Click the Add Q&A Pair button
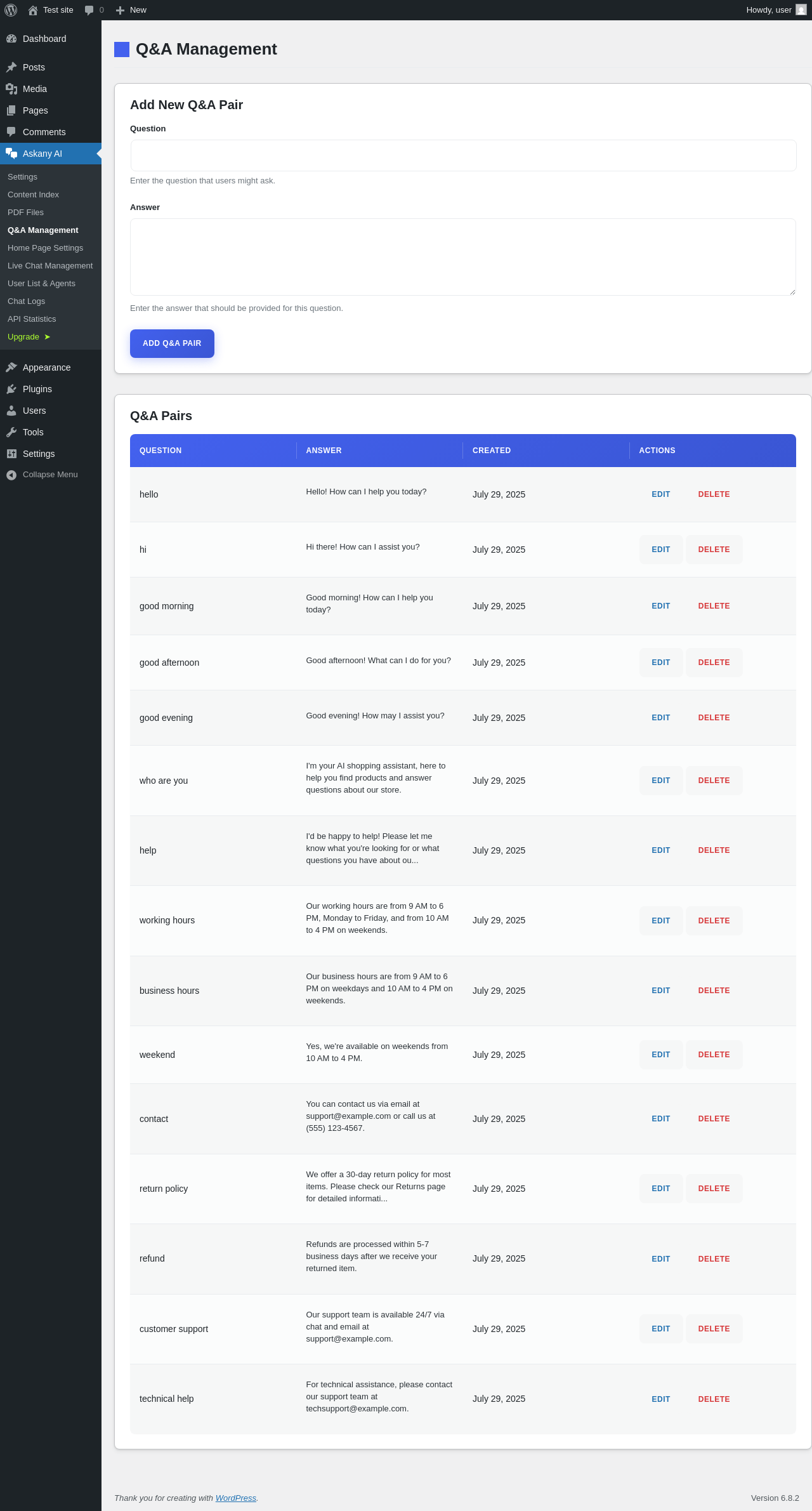 tap(172, 343)
